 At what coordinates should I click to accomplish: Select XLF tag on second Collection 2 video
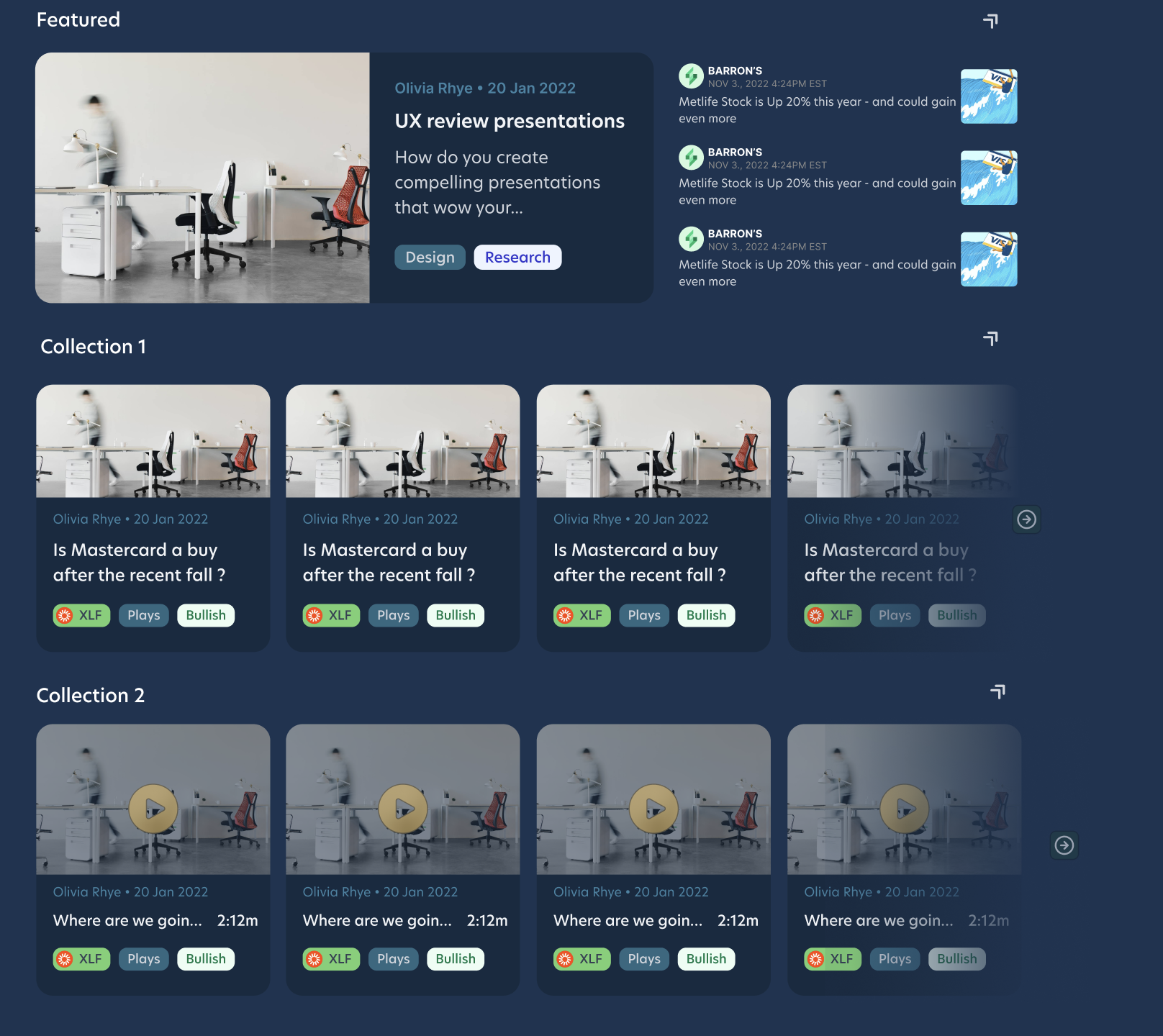(331, 959)
